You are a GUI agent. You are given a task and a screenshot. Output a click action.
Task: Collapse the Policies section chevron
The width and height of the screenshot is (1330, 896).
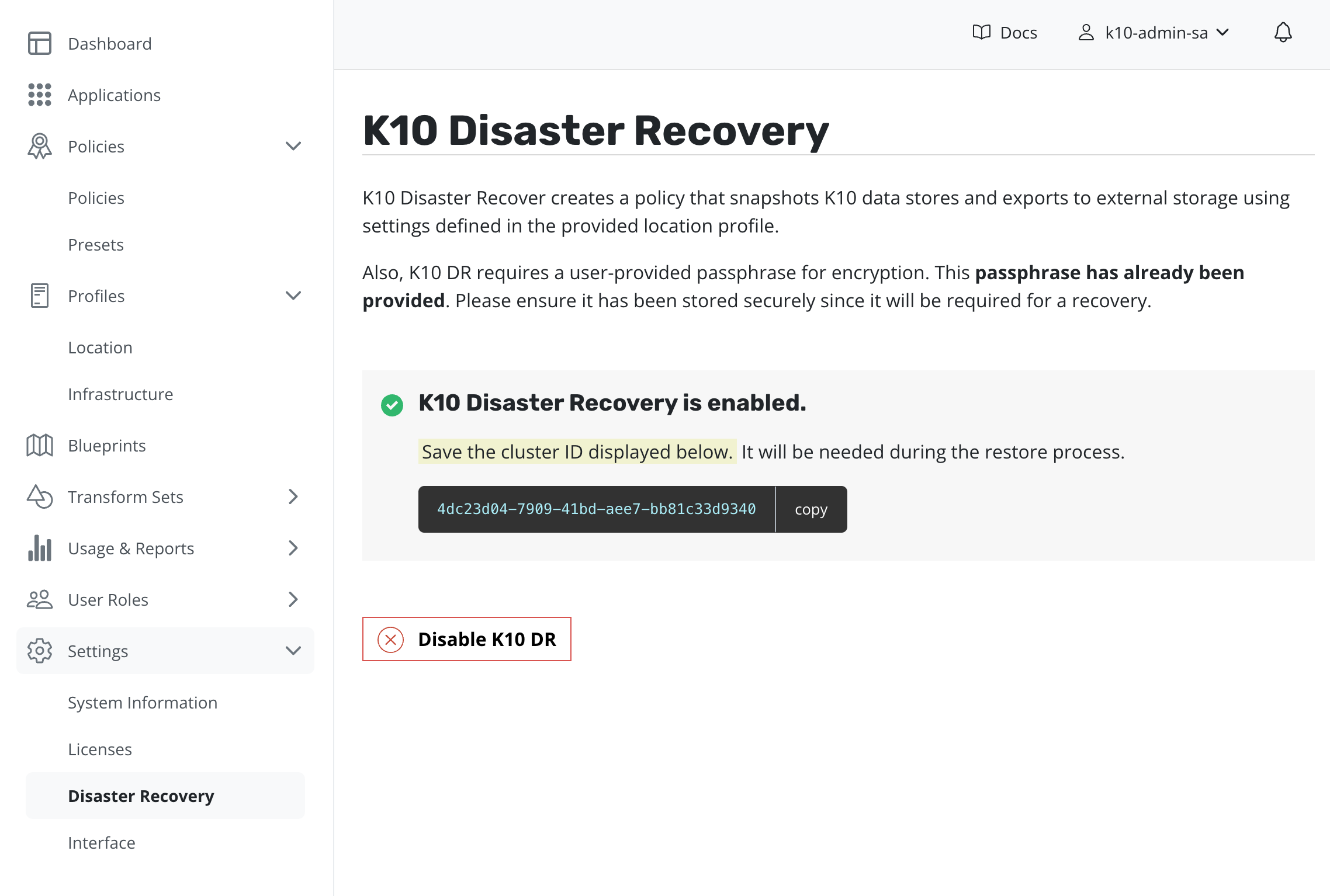pos(293,146)
